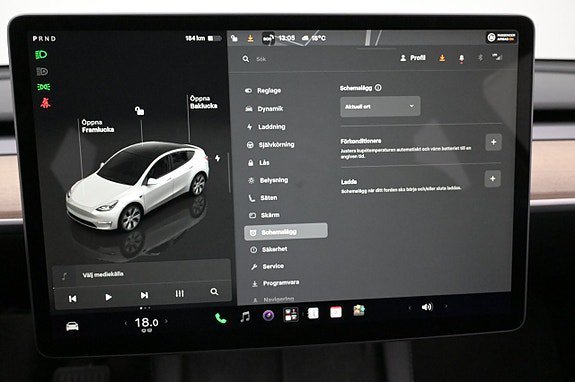Viewport: 575px width, 382px height.
Task: Tap the 184 km battery range indicator
Action: click(203, 38)
